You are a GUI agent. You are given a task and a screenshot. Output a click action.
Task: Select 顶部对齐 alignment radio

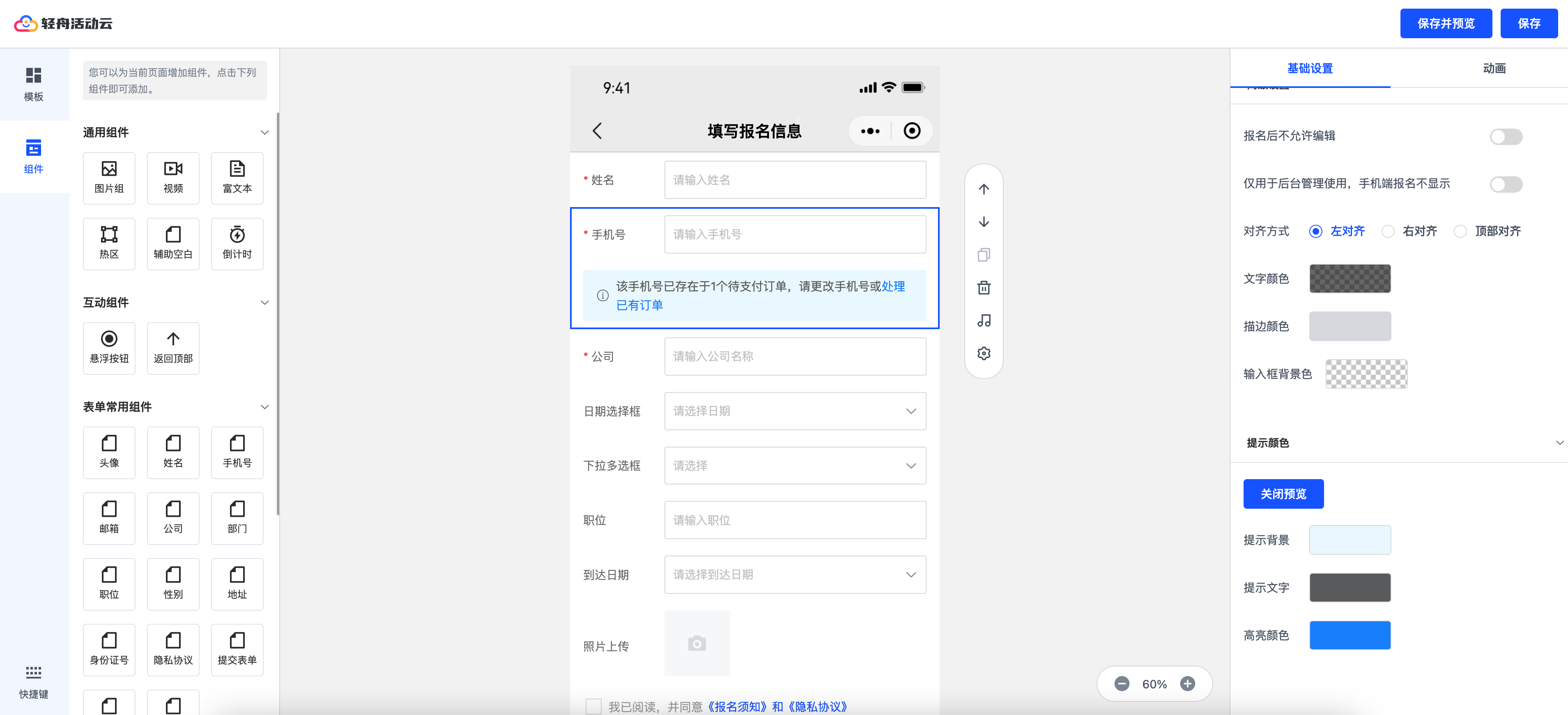point(1460,231)
